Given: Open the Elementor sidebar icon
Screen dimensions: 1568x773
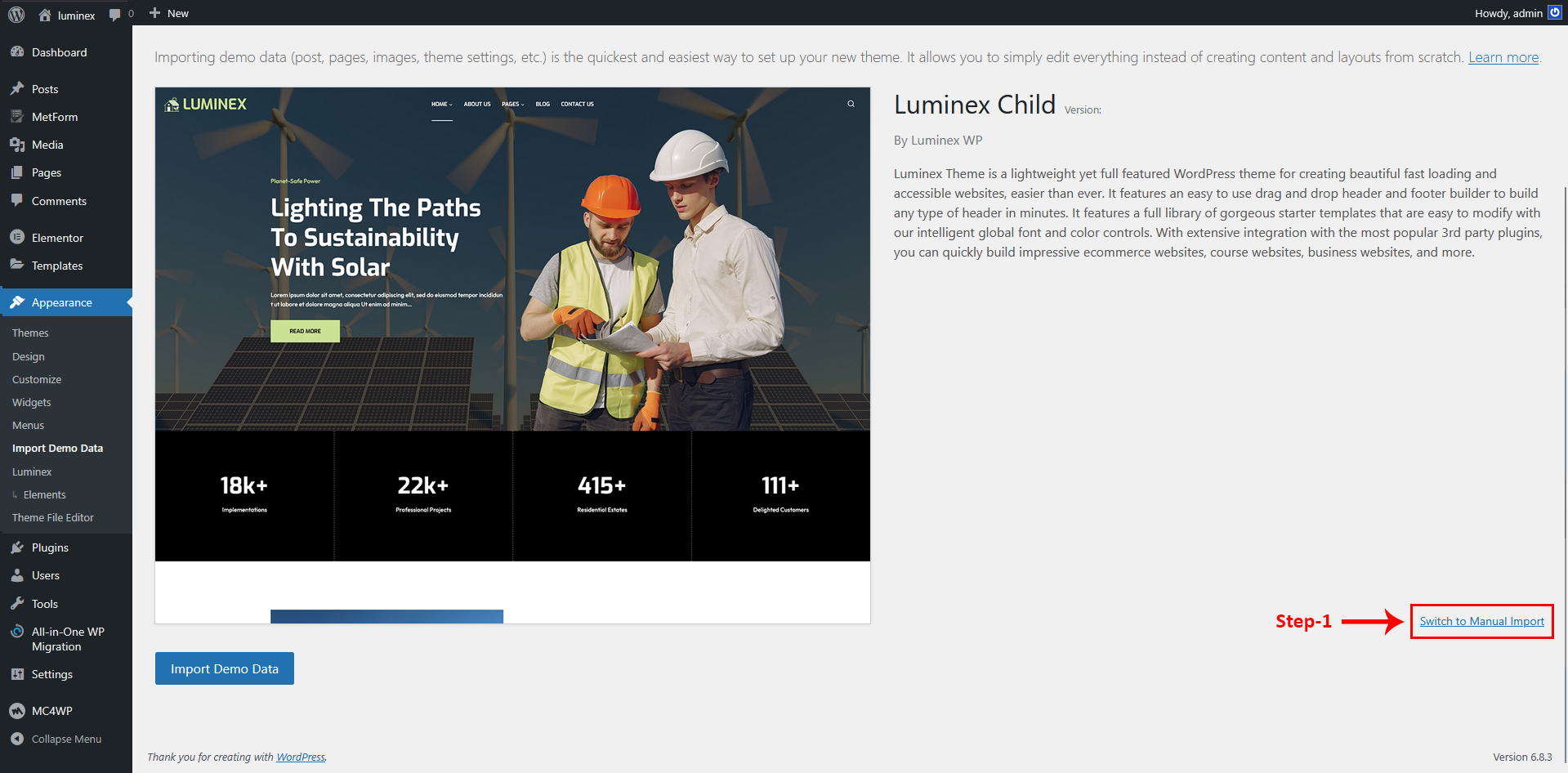Looking at the screenshot, I should (17, 238).
